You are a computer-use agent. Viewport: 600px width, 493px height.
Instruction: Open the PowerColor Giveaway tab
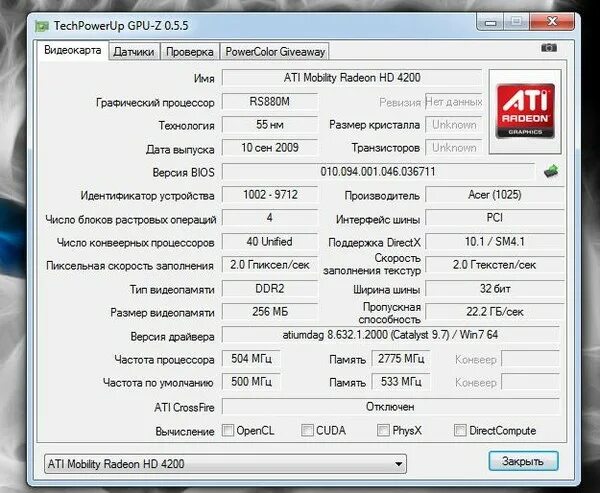275,52
